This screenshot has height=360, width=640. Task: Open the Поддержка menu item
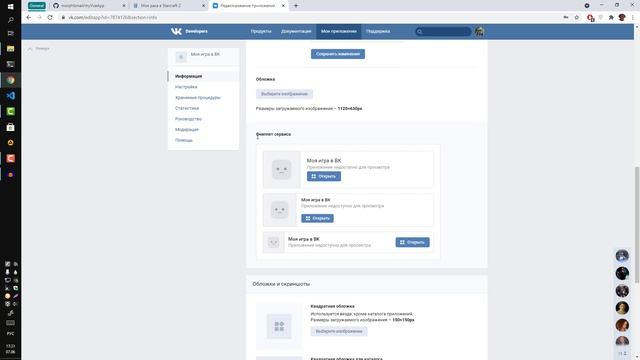click(378, 31)
